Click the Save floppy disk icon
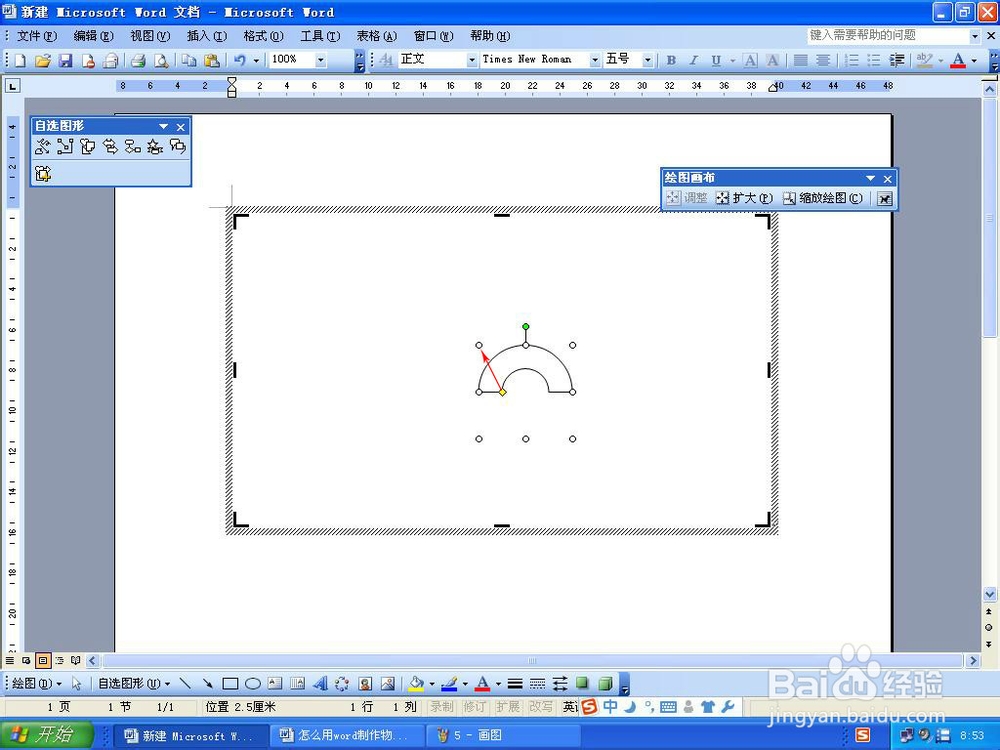The image size is (1000, 750). (x=65, y=61)
